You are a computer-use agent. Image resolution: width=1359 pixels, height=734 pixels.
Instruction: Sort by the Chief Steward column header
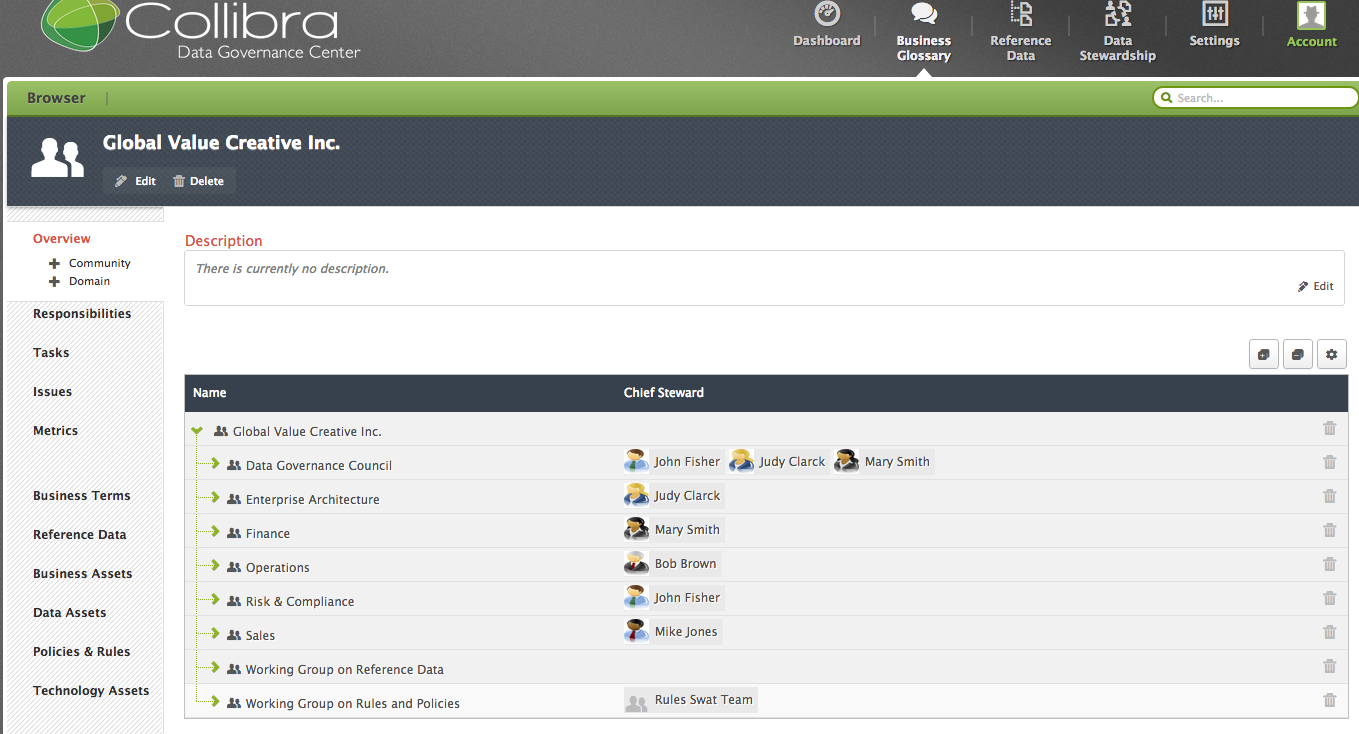pos(664,393)
